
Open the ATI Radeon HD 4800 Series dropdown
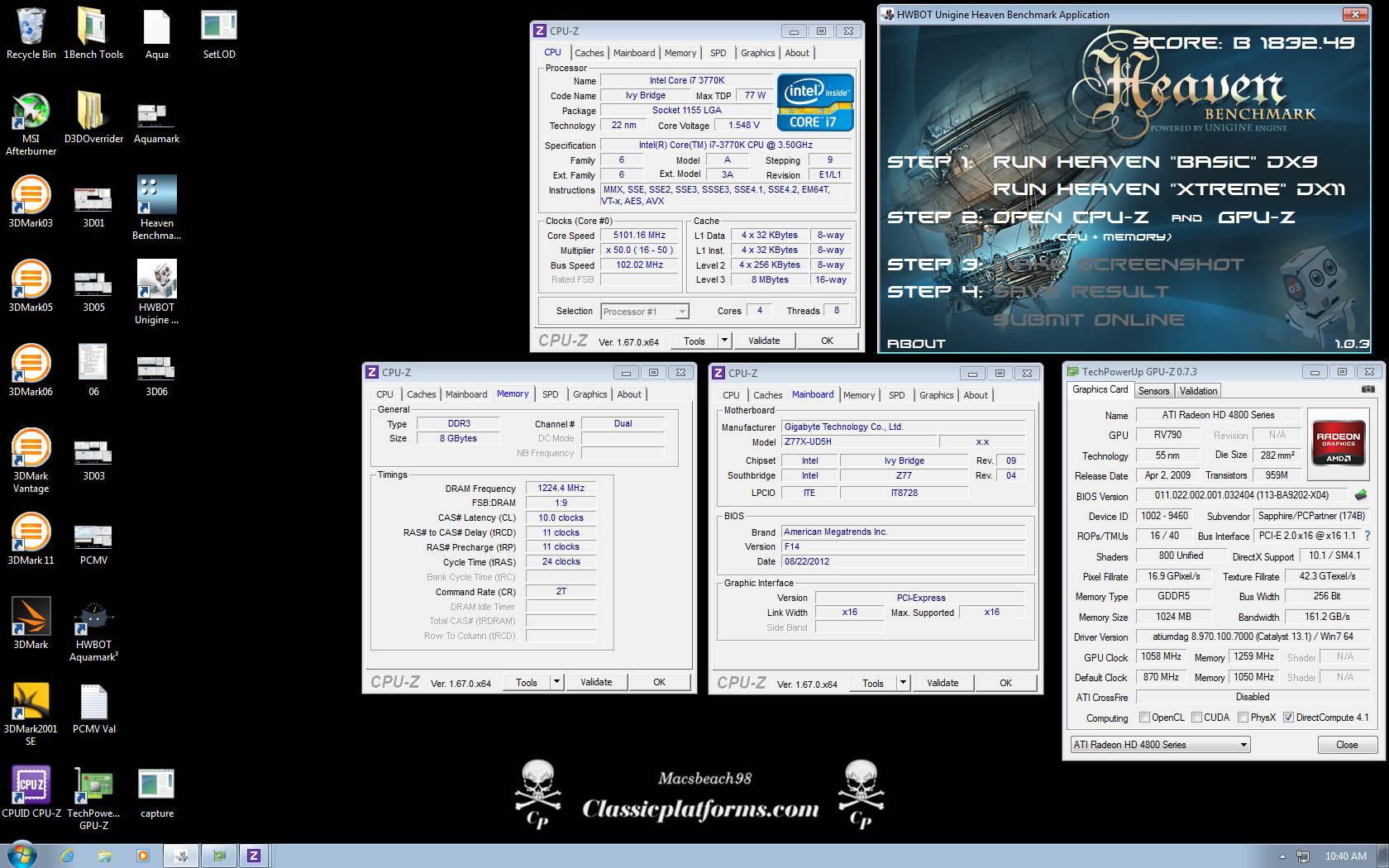(x=1160, y=745)
